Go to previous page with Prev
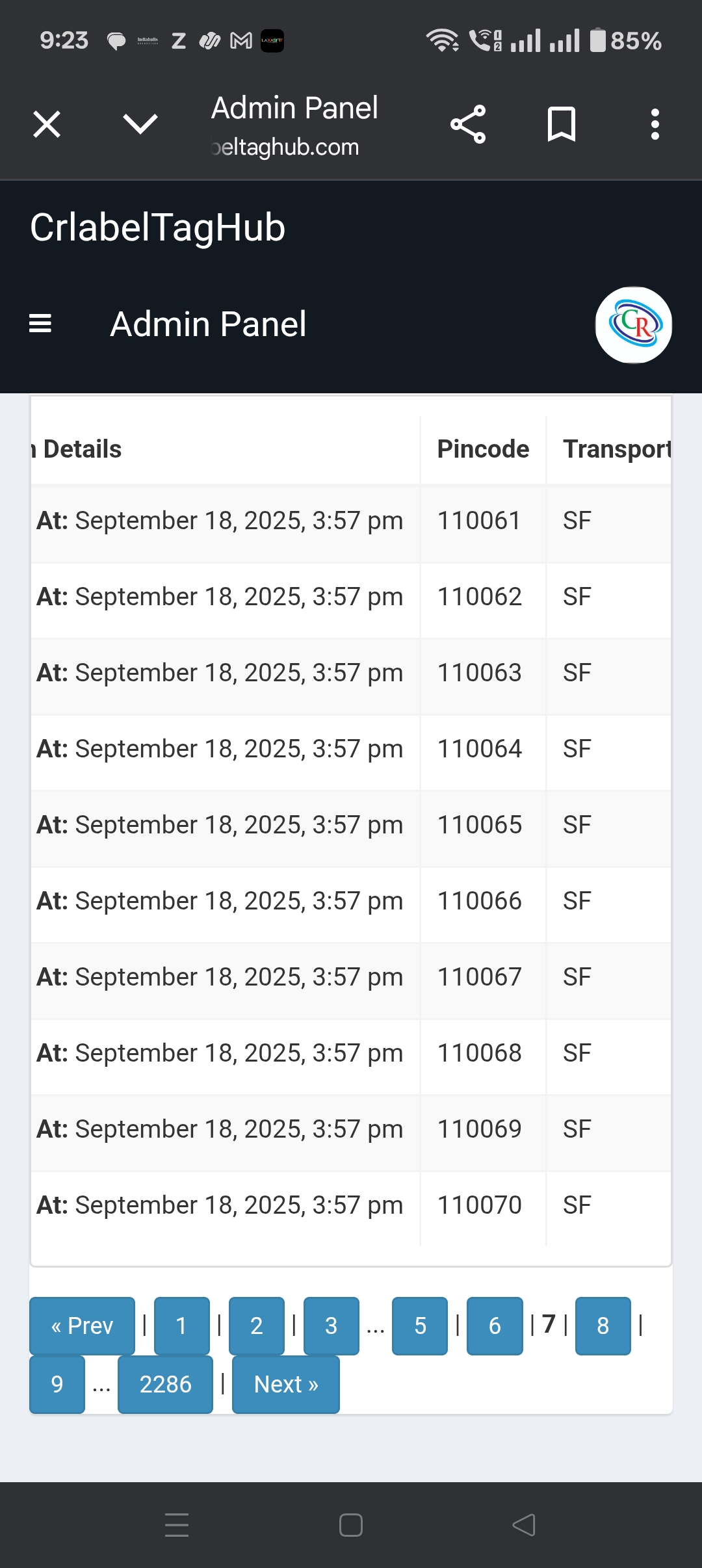The image size is (702, 1568). tap(82, 1326)
